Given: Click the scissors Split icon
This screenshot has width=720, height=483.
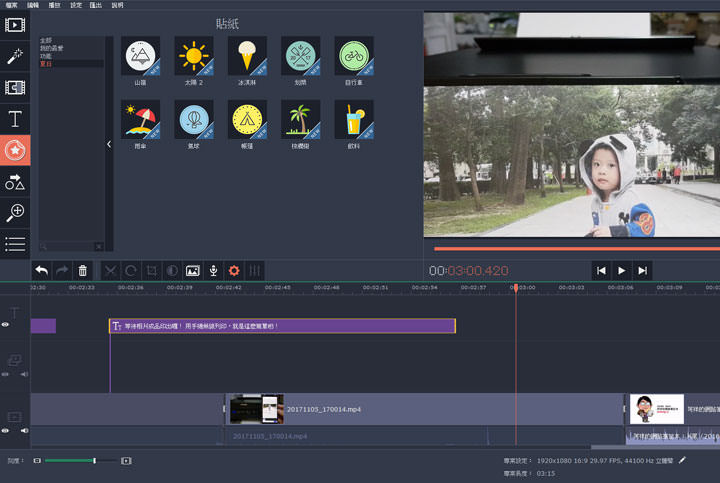Looking at the screenshot, I should point(110,271).
